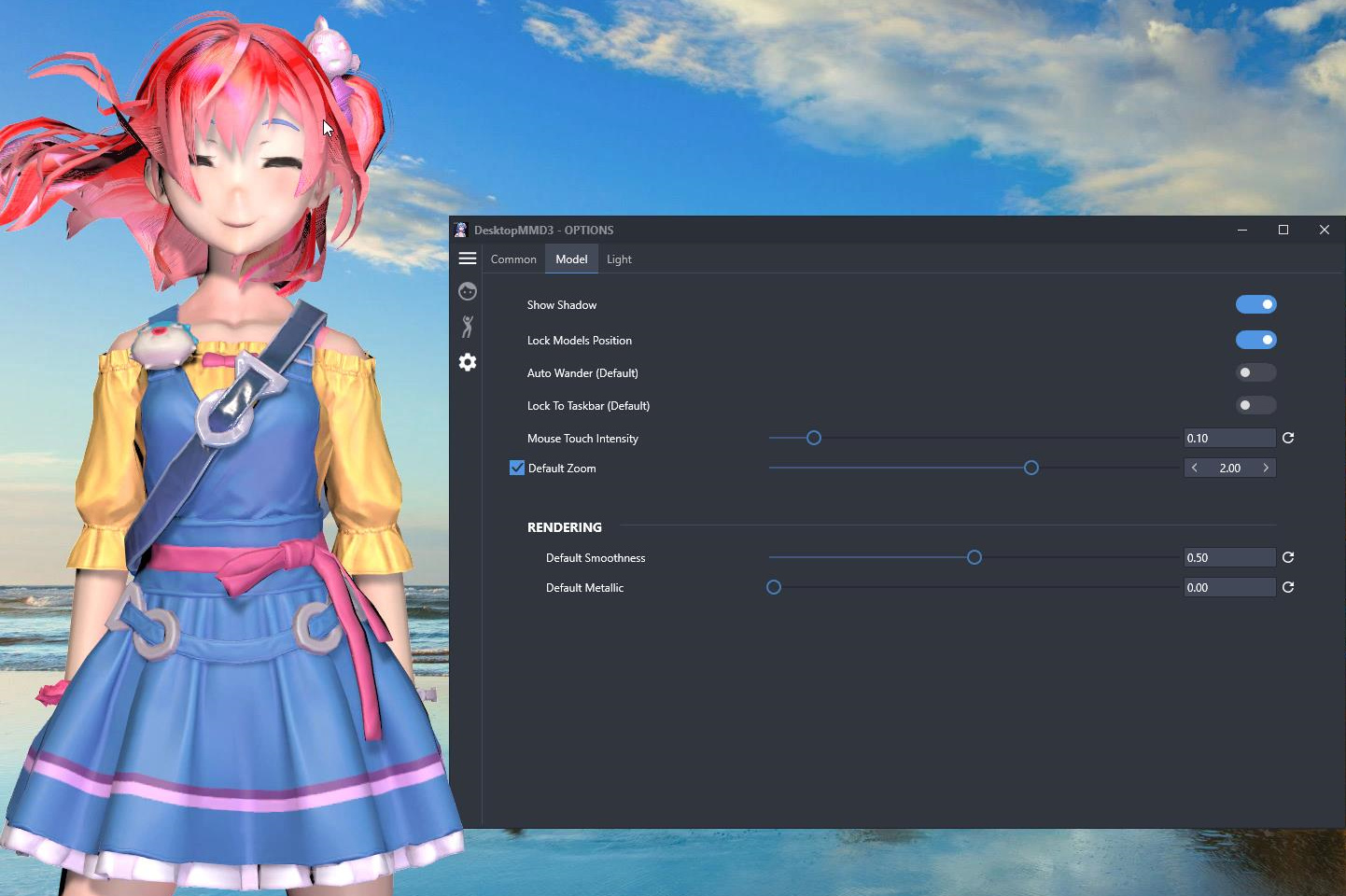Click the DesktopMMD3 app icon in title bar
Viewport: 1346px width, 896px height.
(x=460, y=230)
